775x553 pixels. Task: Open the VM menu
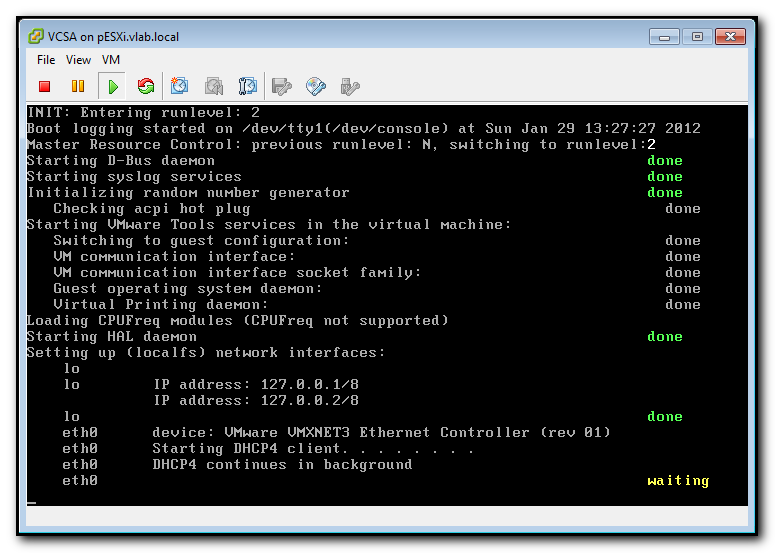(111, 60)
